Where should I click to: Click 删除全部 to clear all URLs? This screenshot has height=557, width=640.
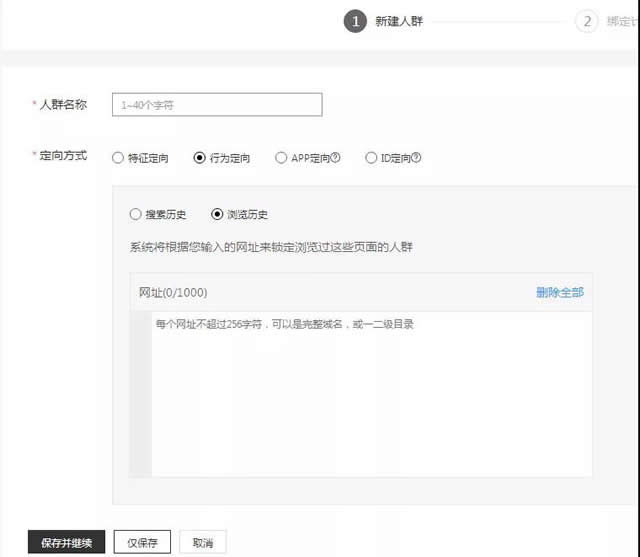coord(559,292)
